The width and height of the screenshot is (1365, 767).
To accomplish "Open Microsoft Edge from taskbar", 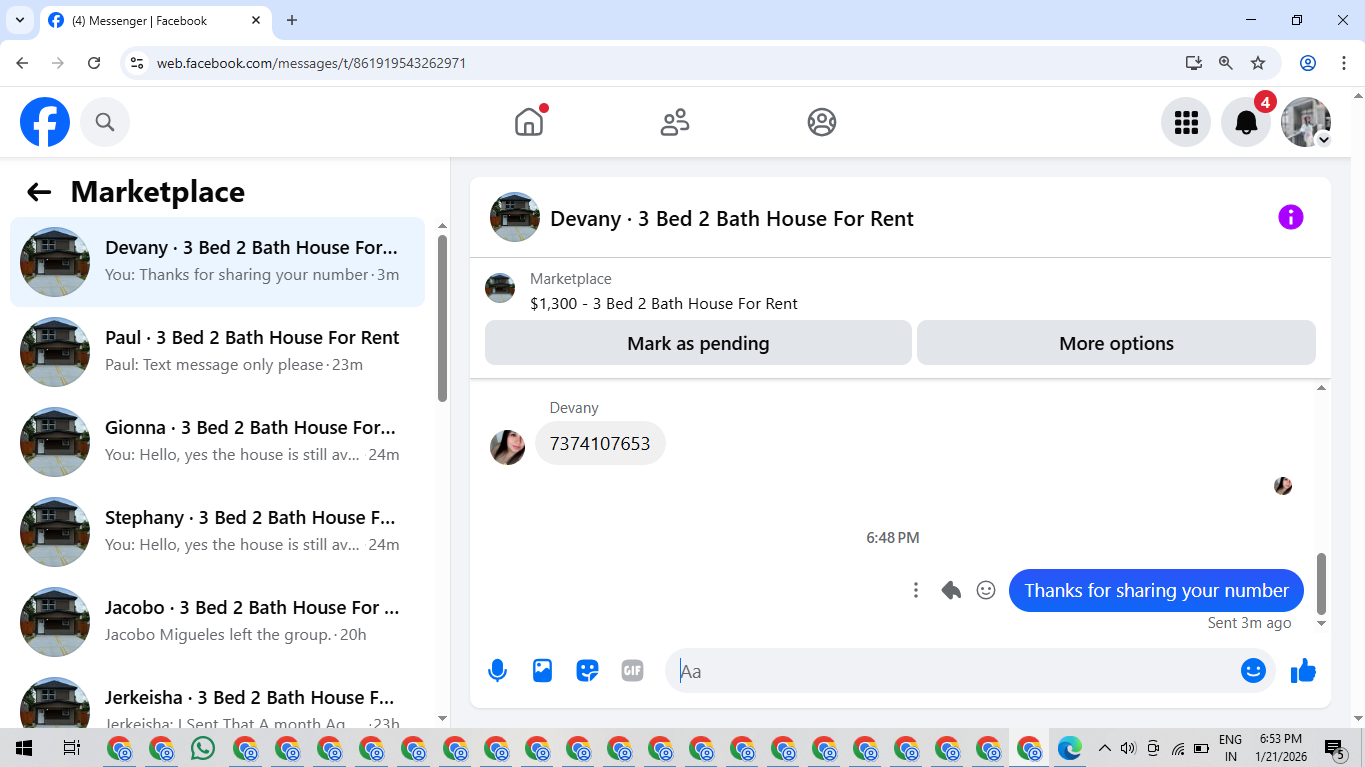I will 1070,748.
